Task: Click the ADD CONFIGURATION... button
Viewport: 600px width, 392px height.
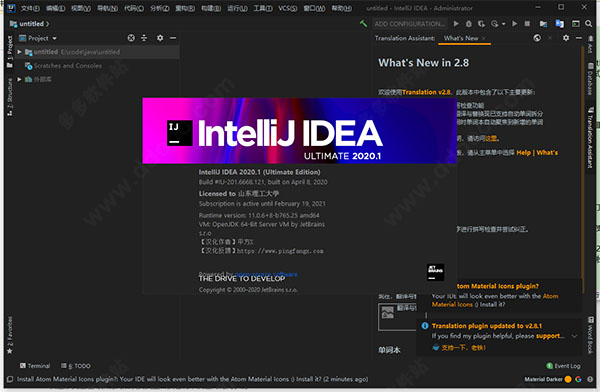Action: [409, 24]
